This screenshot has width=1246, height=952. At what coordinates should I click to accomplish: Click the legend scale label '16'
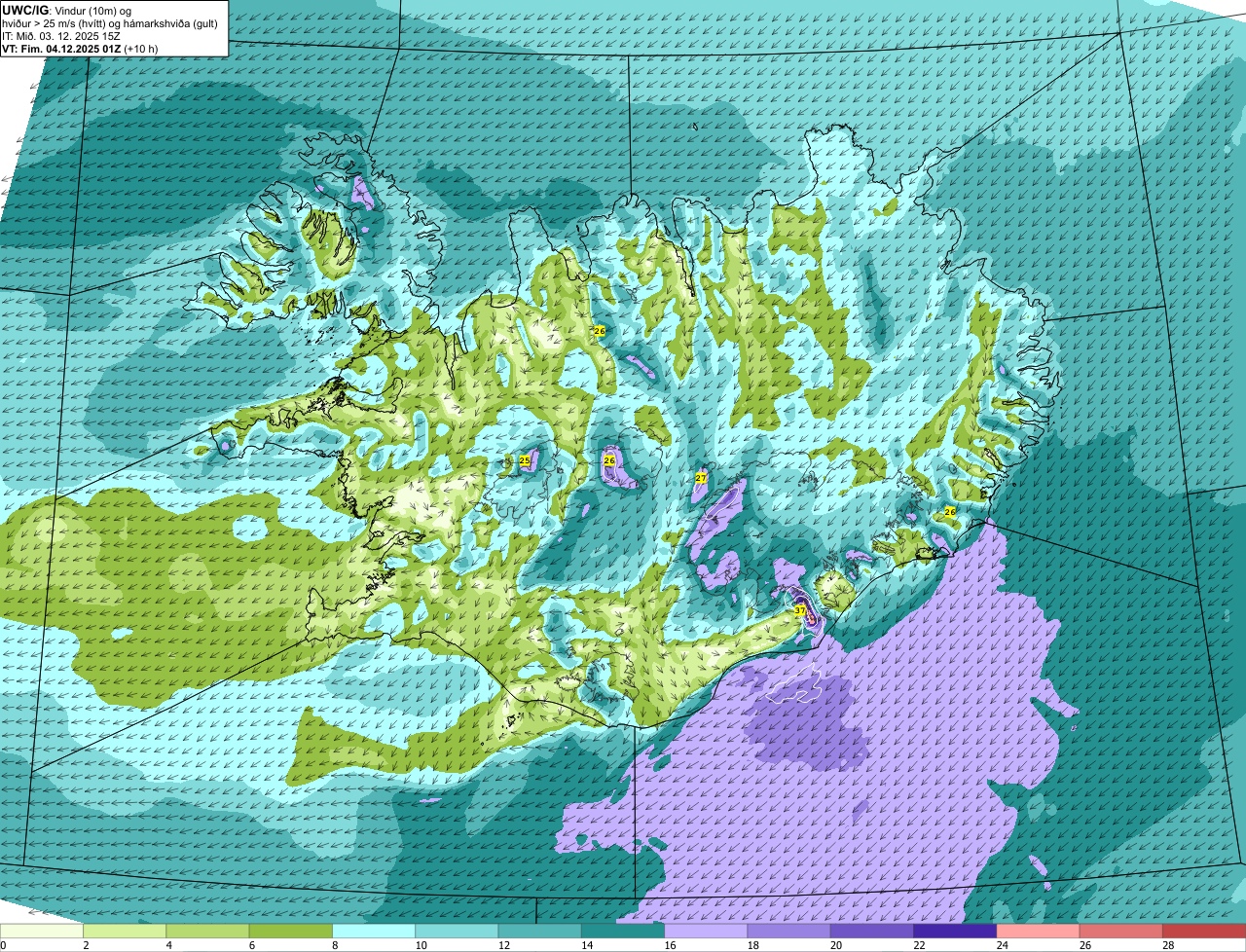669,945
